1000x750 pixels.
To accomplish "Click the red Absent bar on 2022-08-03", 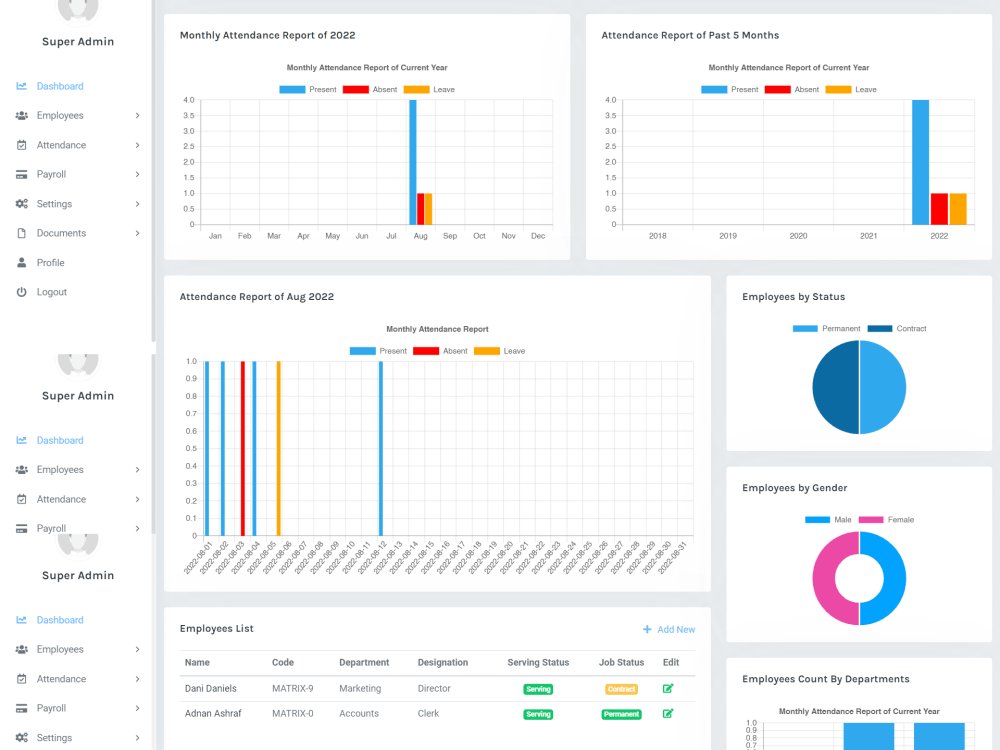I will point(243,449).
